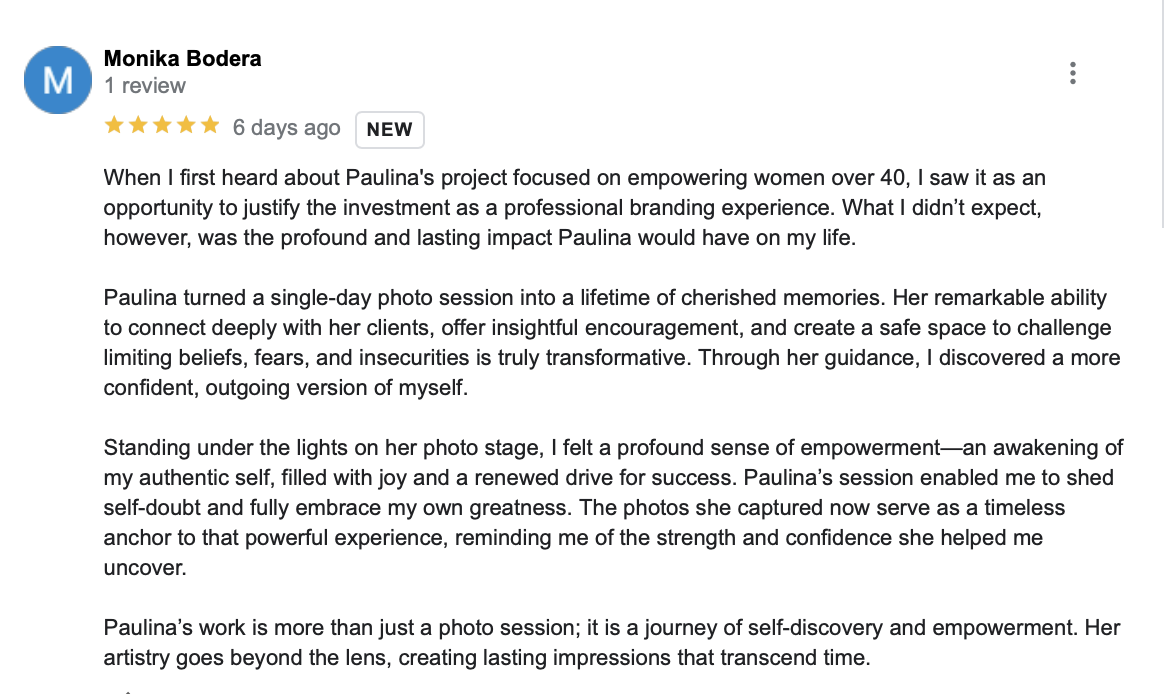
Task: Click the fifth star in the rating
Action: click(x=209, y=126)
